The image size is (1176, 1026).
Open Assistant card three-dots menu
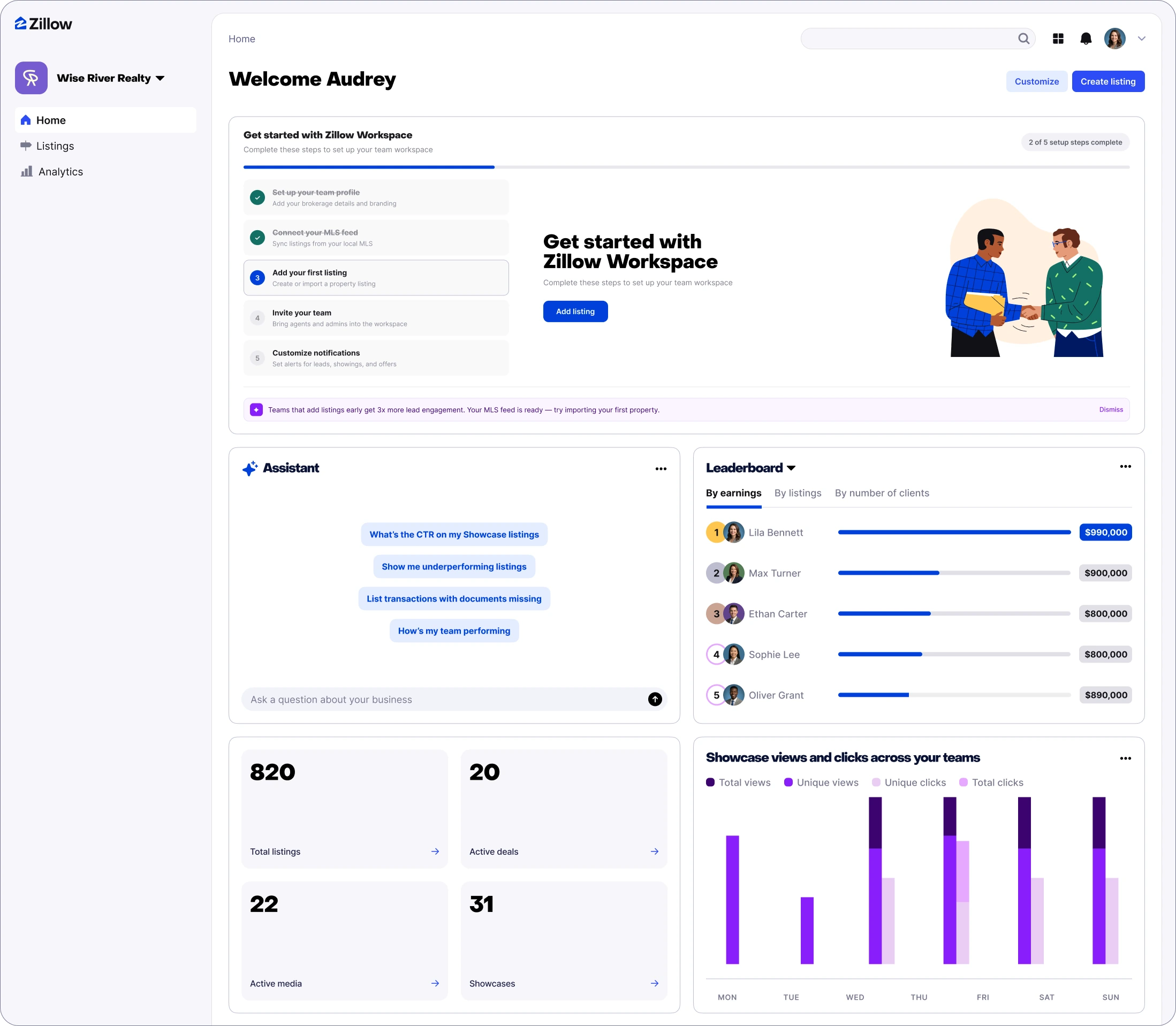tap(661, 469)
